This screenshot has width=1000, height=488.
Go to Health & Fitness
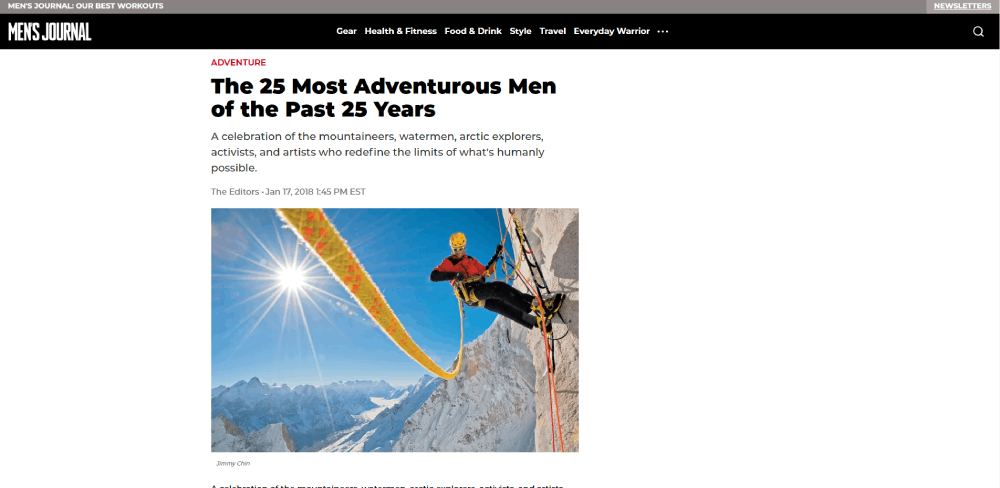401,31
